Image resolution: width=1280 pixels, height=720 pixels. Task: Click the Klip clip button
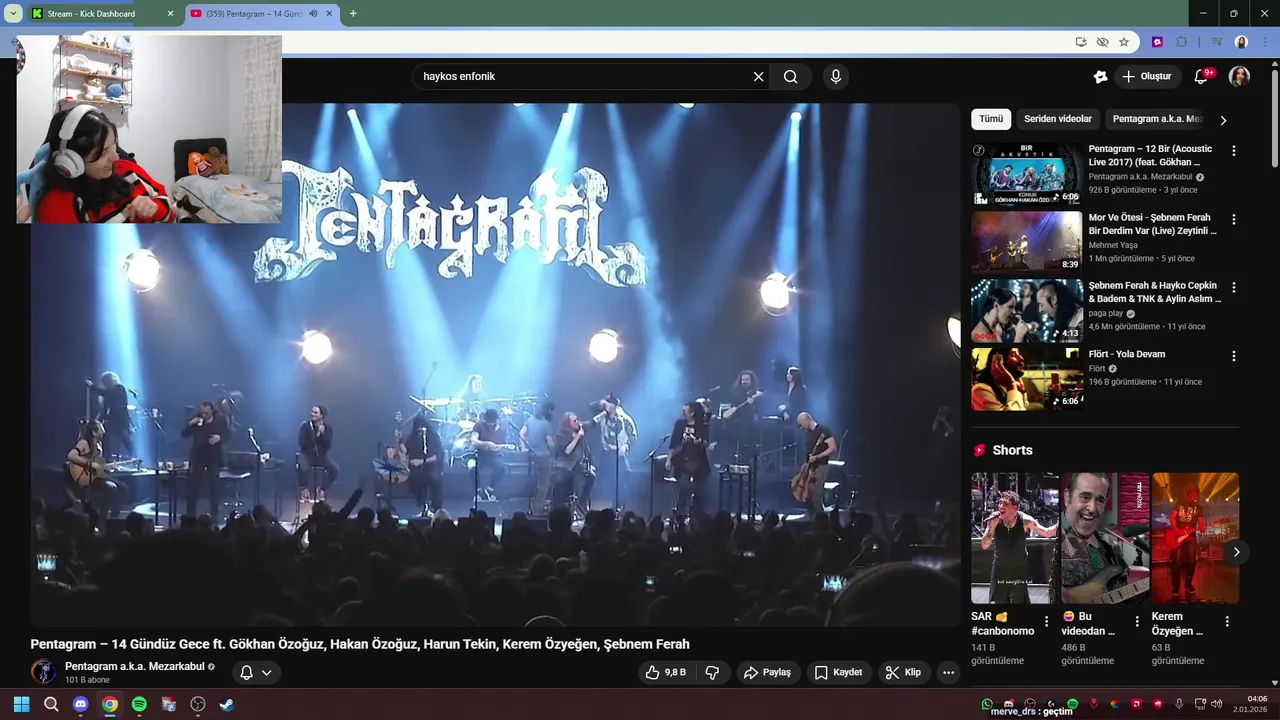pos(903,672)
